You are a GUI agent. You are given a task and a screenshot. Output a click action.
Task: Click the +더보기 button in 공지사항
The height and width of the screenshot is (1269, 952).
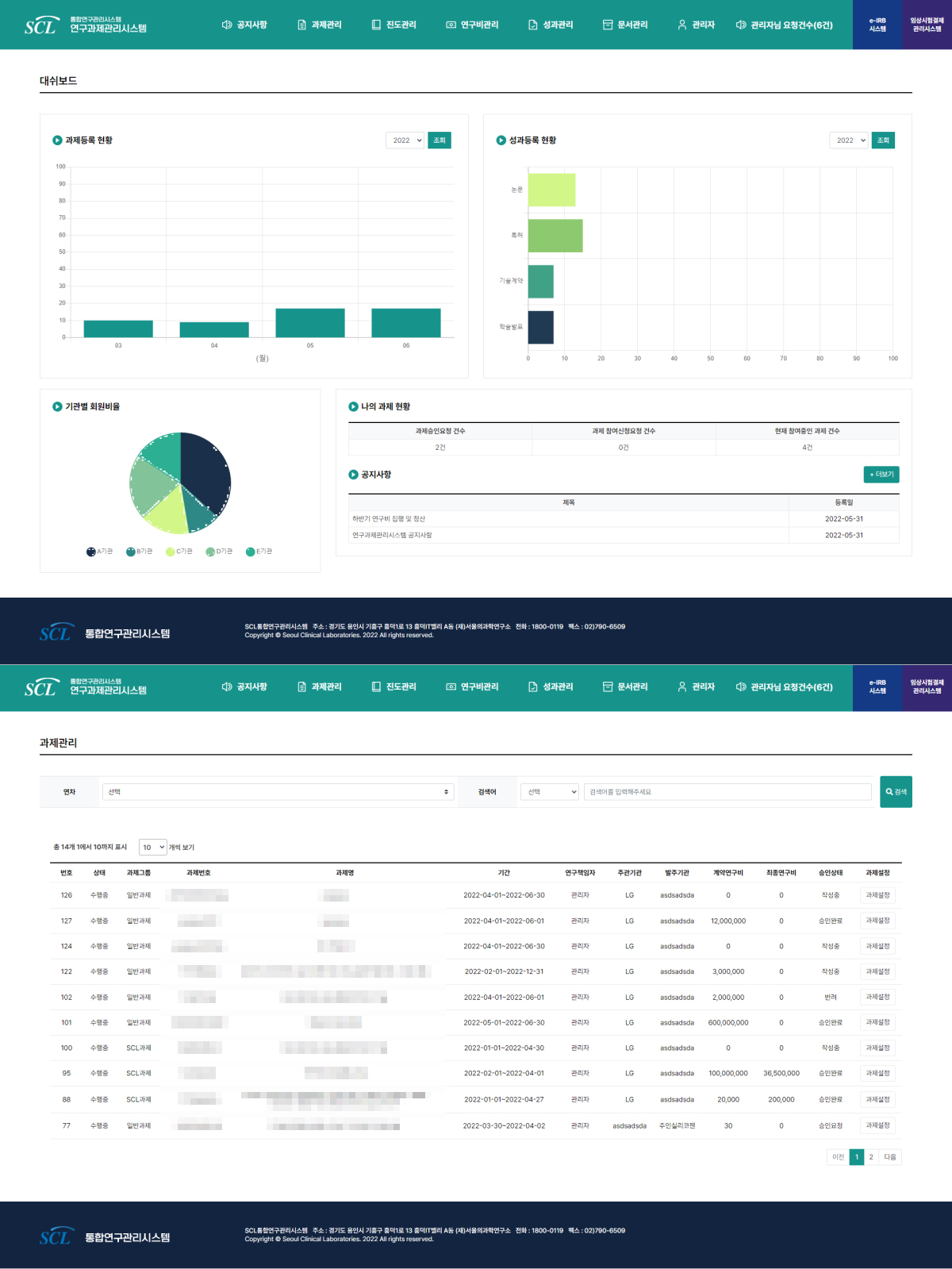[881, 475]
